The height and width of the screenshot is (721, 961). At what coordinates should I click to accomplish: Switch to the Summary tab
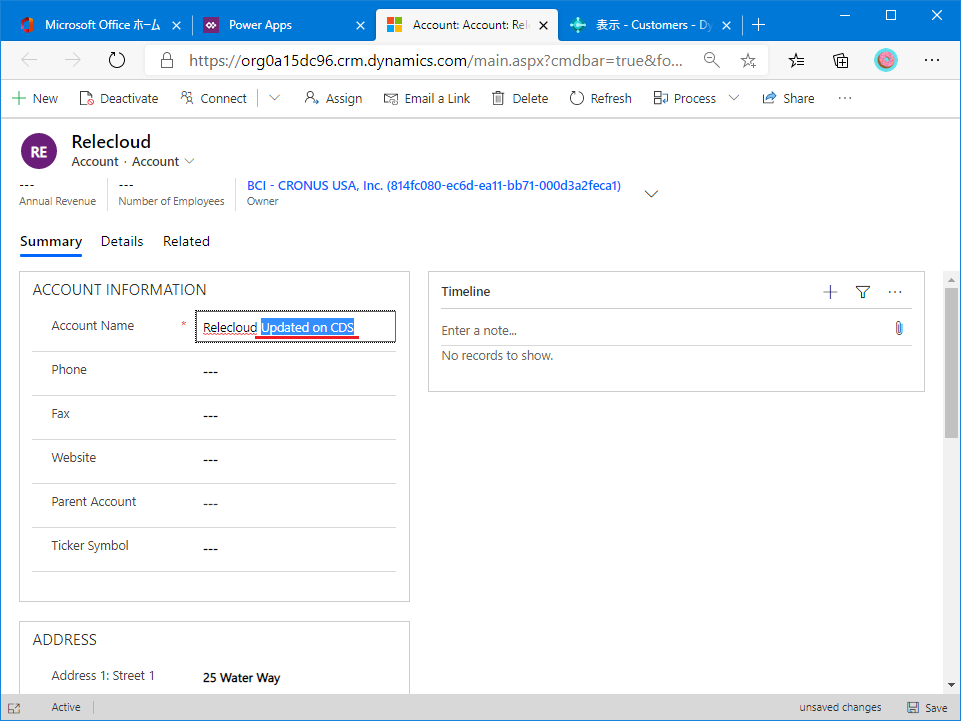(51, 242)
